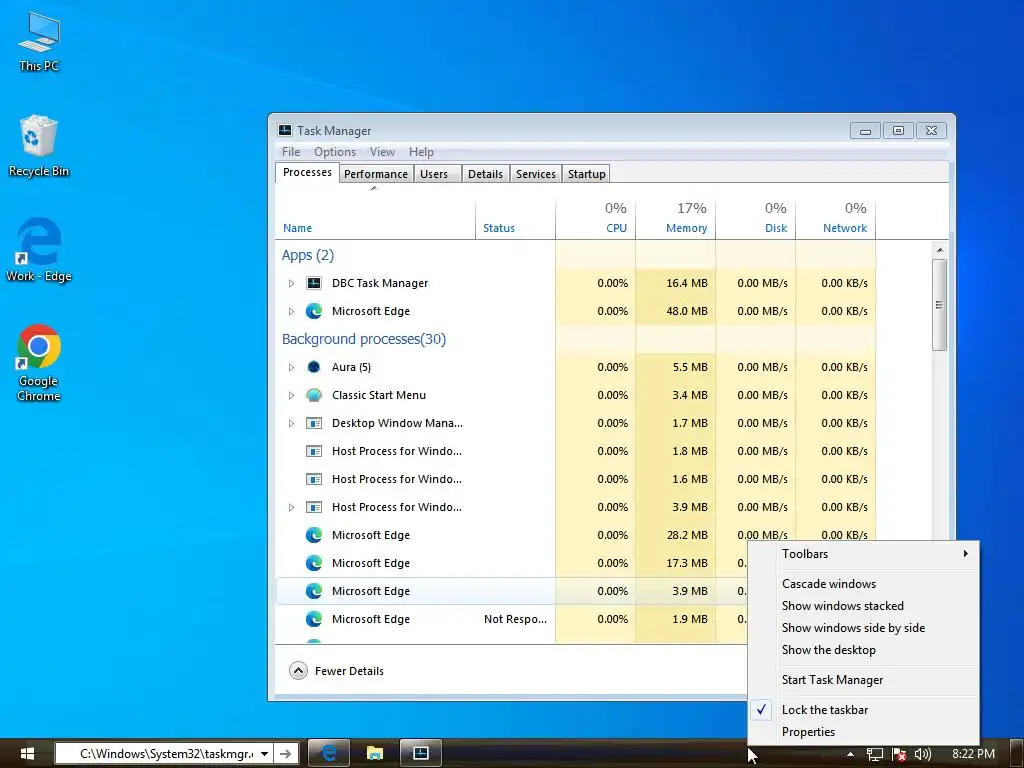
Task: Show hidden tray icons arrow
Action: tap(850, 754)
